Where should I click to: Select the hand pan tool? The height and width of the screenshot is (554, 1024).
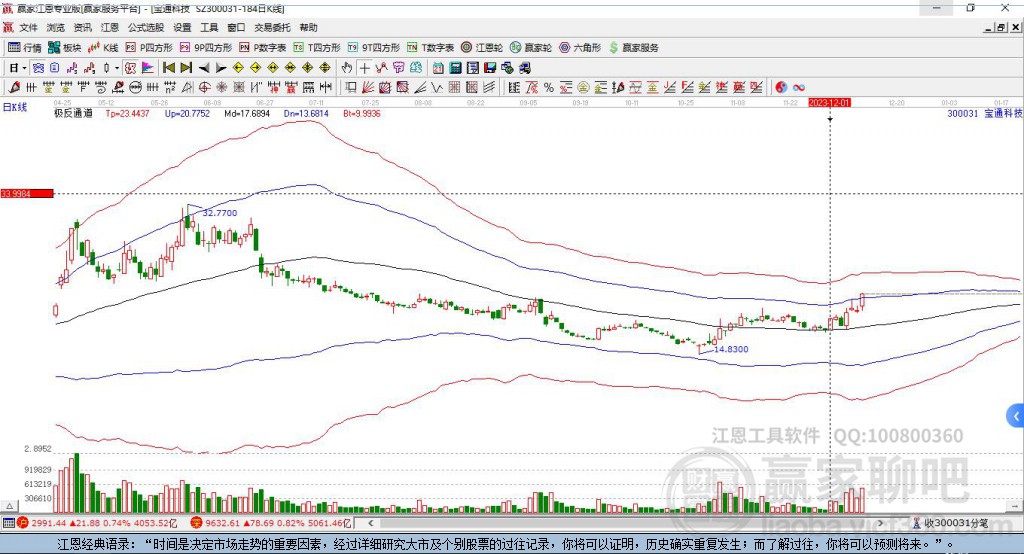tap(347, 68)
